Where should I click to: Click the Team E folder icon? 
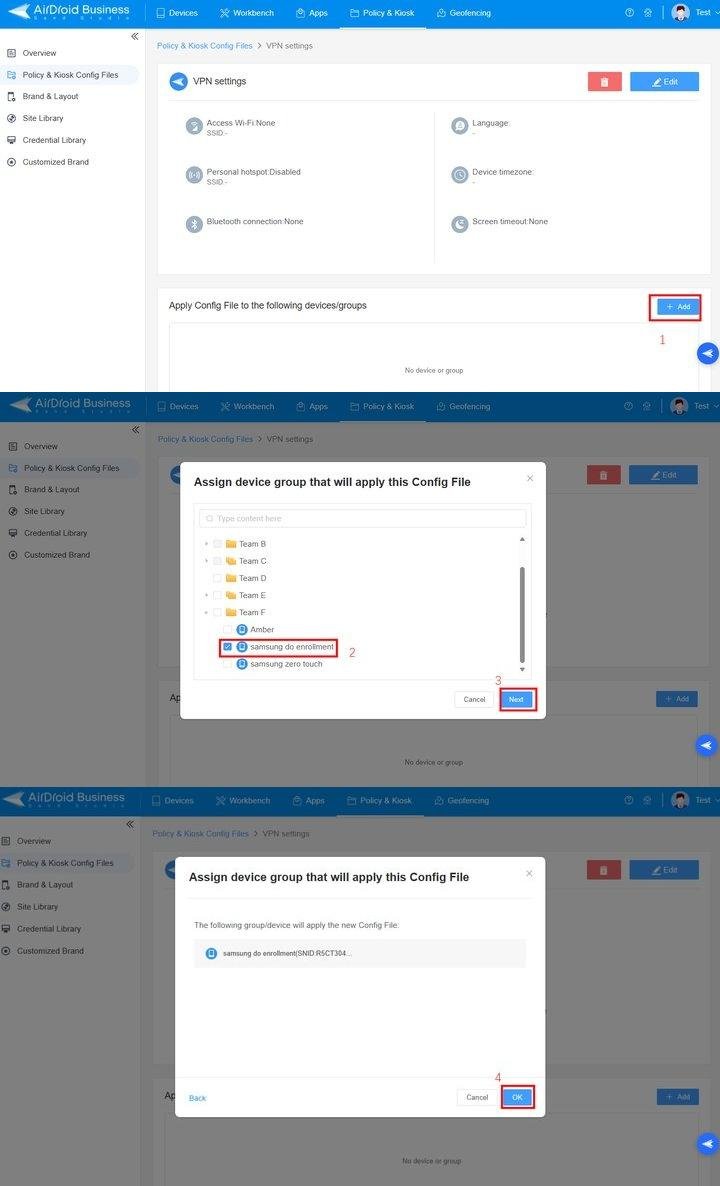click(231, 595)
